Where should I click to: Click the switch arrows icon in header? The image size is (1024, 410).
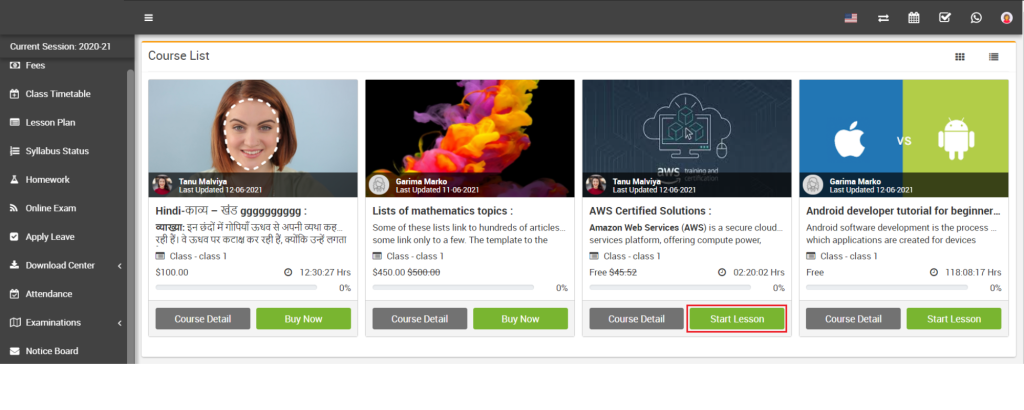point(883,18)
